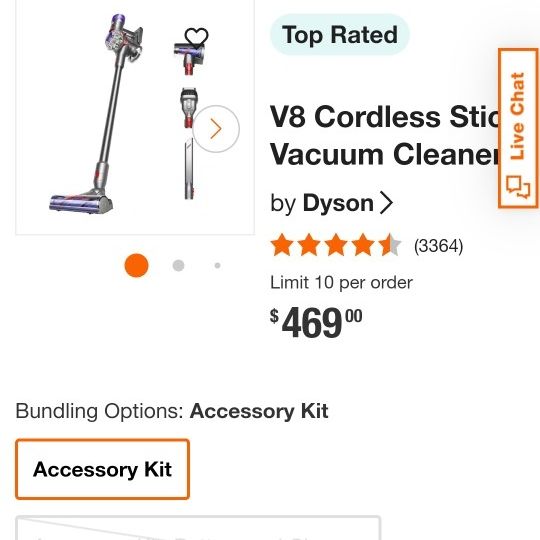Expand brand chevron next to Dyson

[386, 203]
